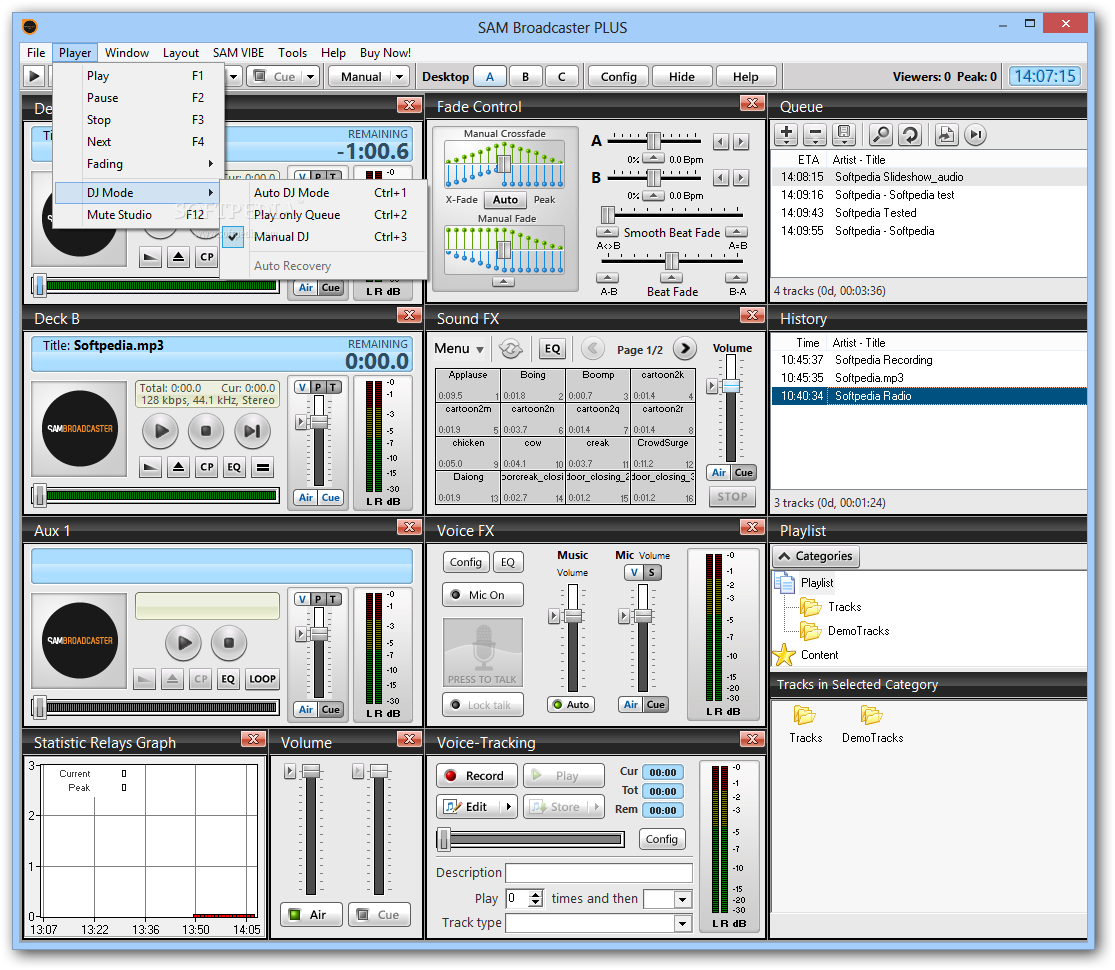
Task: Adjust the Beat Fade crossfader slider
Action: (671, 261)
